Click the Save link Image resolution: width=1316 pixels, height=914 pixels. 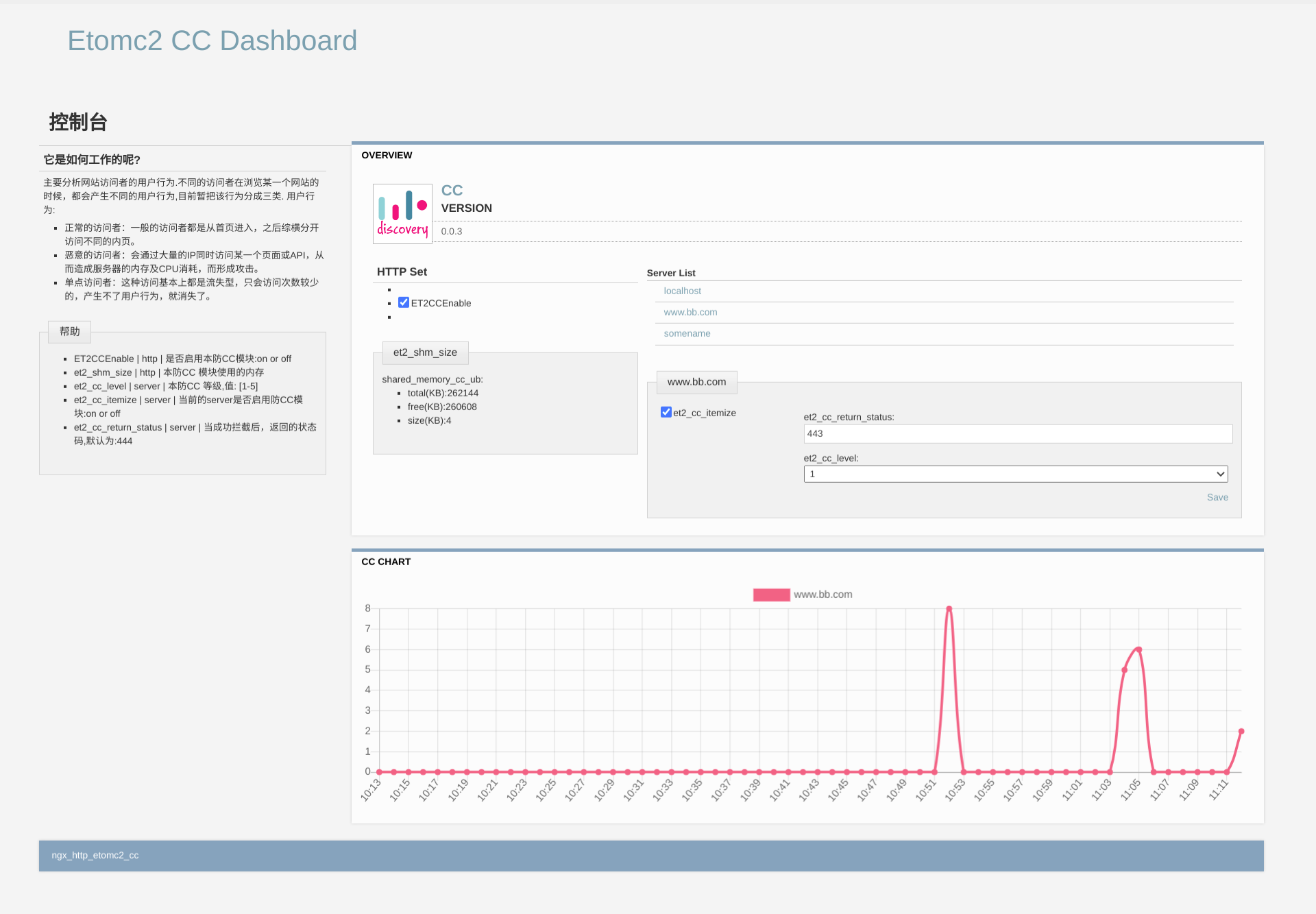[1217, 497]
